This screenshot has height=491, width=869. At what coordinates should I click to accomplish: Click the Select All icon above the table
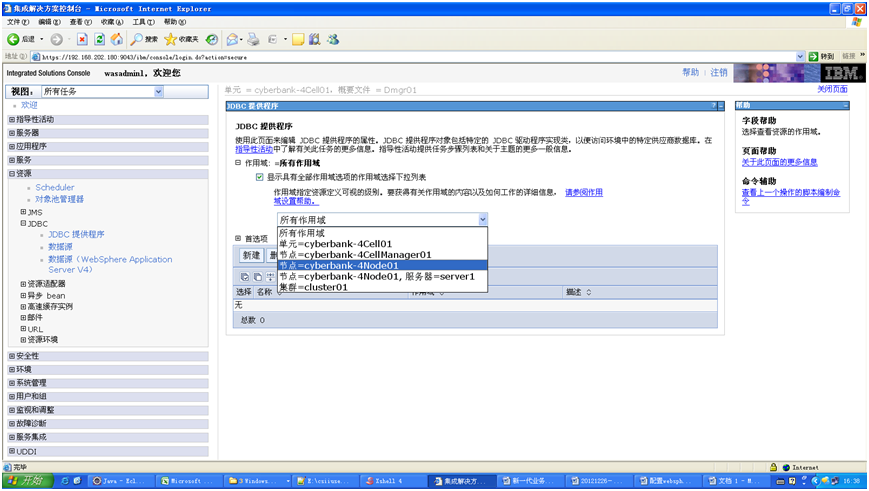244,277
